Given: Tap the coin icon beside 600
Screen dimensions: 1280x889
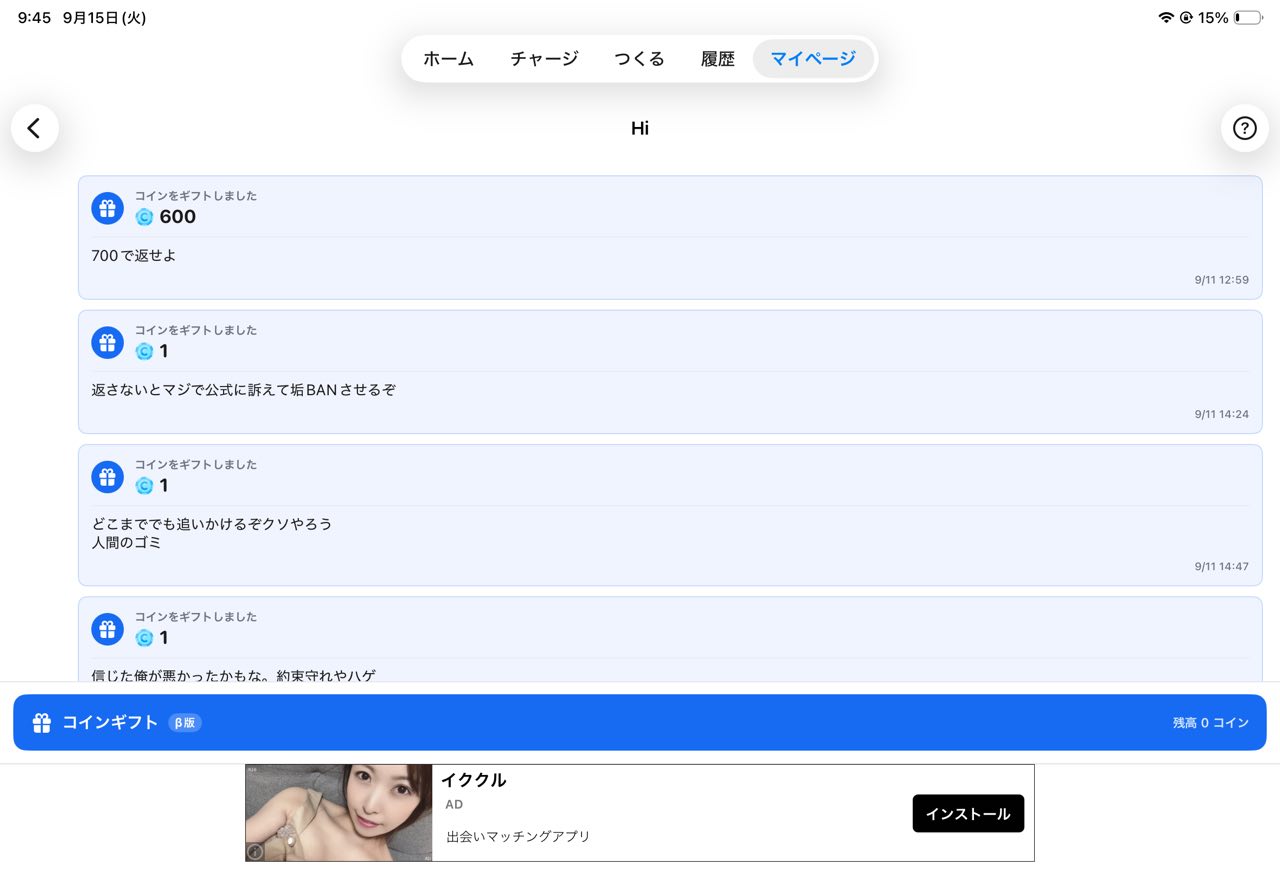Looking at the screenshot, I should point(145,217).
